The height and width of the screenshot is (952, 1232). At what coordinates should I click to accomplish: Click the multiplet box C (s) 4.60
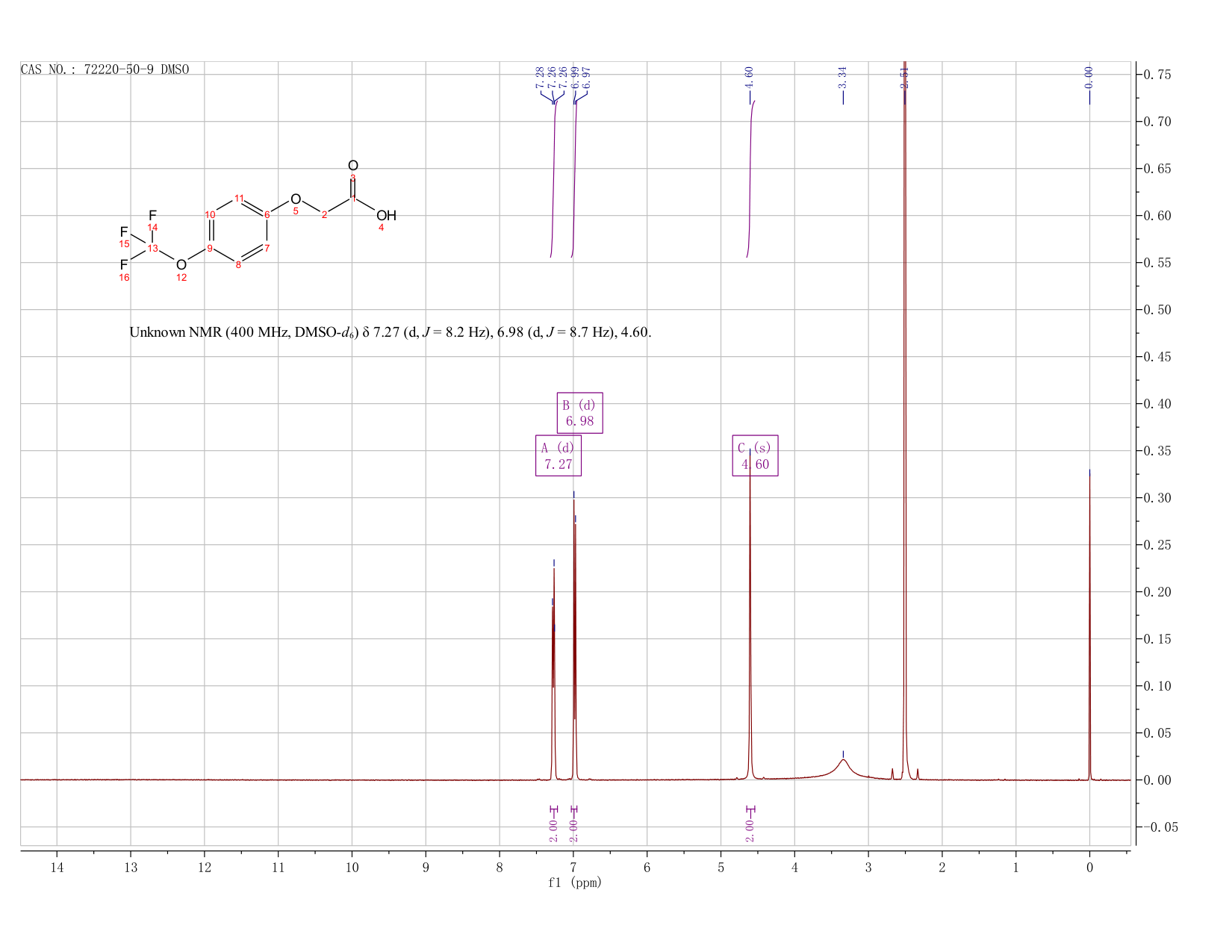click(755, 455)
